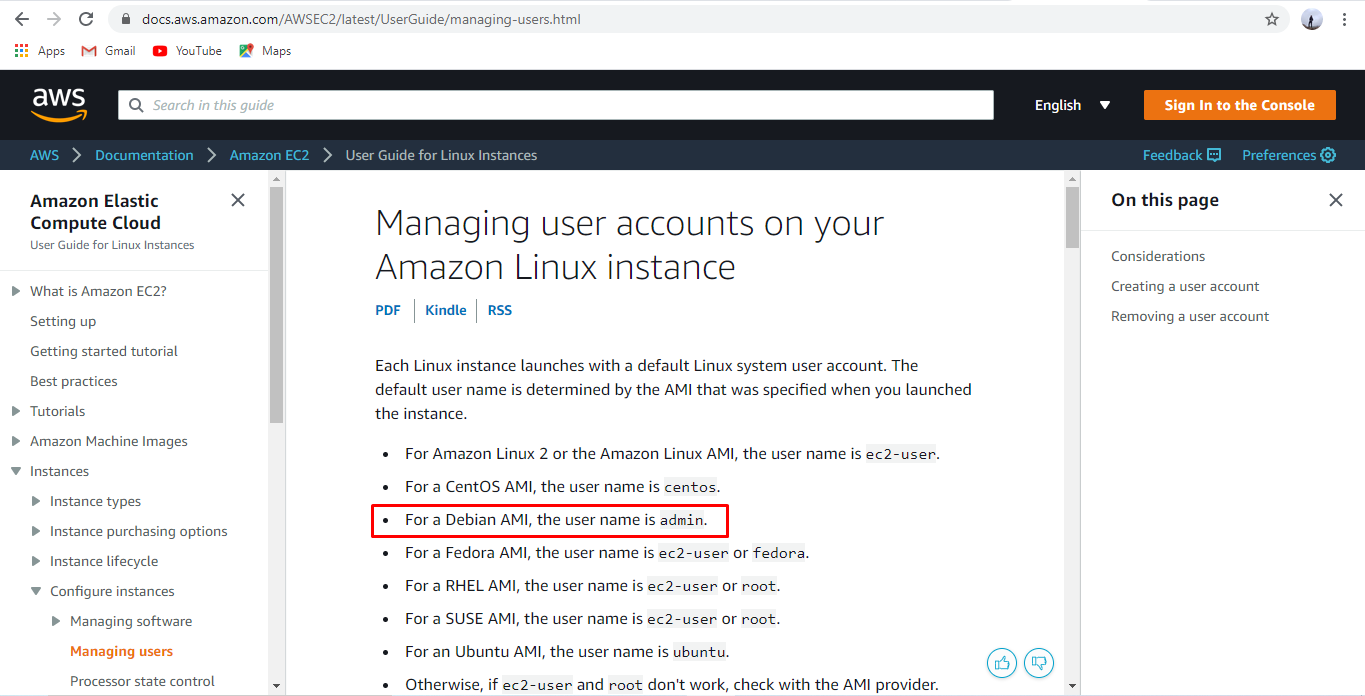
Task: Open the Apps grid bookmark
Action: click(x=40, y=51)
